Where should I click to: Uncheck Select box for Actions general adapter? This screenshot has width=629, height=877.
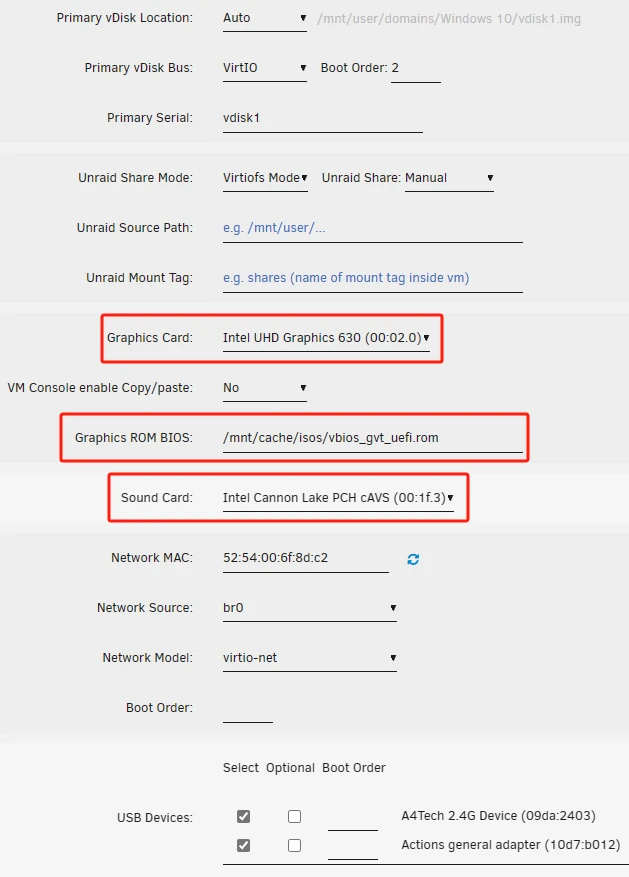pos(243,845)
